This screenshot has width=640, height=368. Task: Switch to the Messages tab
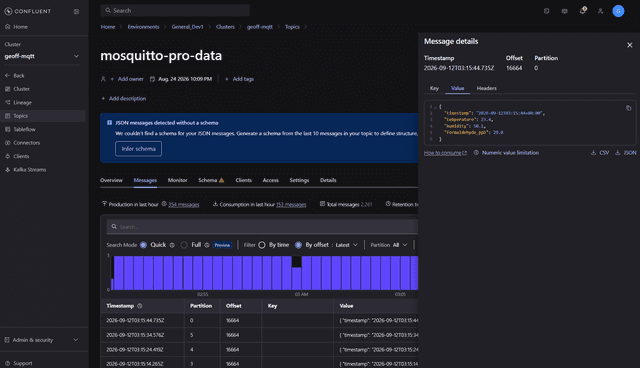tap(145, 180)
